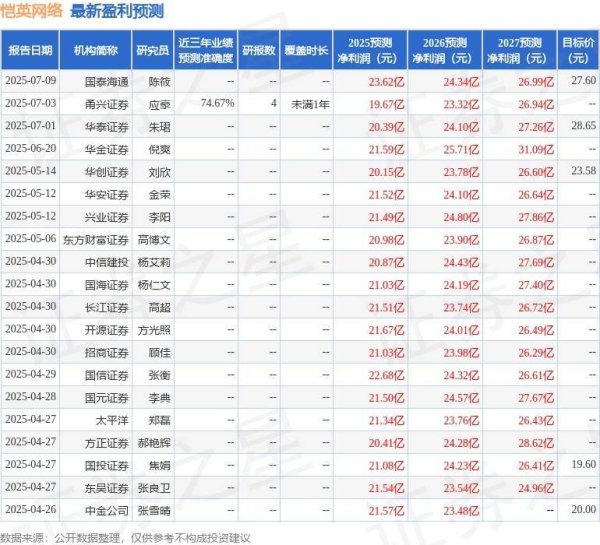Screen dimensions: 600x545
Task: Click the 2027预测净利润 column header
Action: click(x=520, y=50)
